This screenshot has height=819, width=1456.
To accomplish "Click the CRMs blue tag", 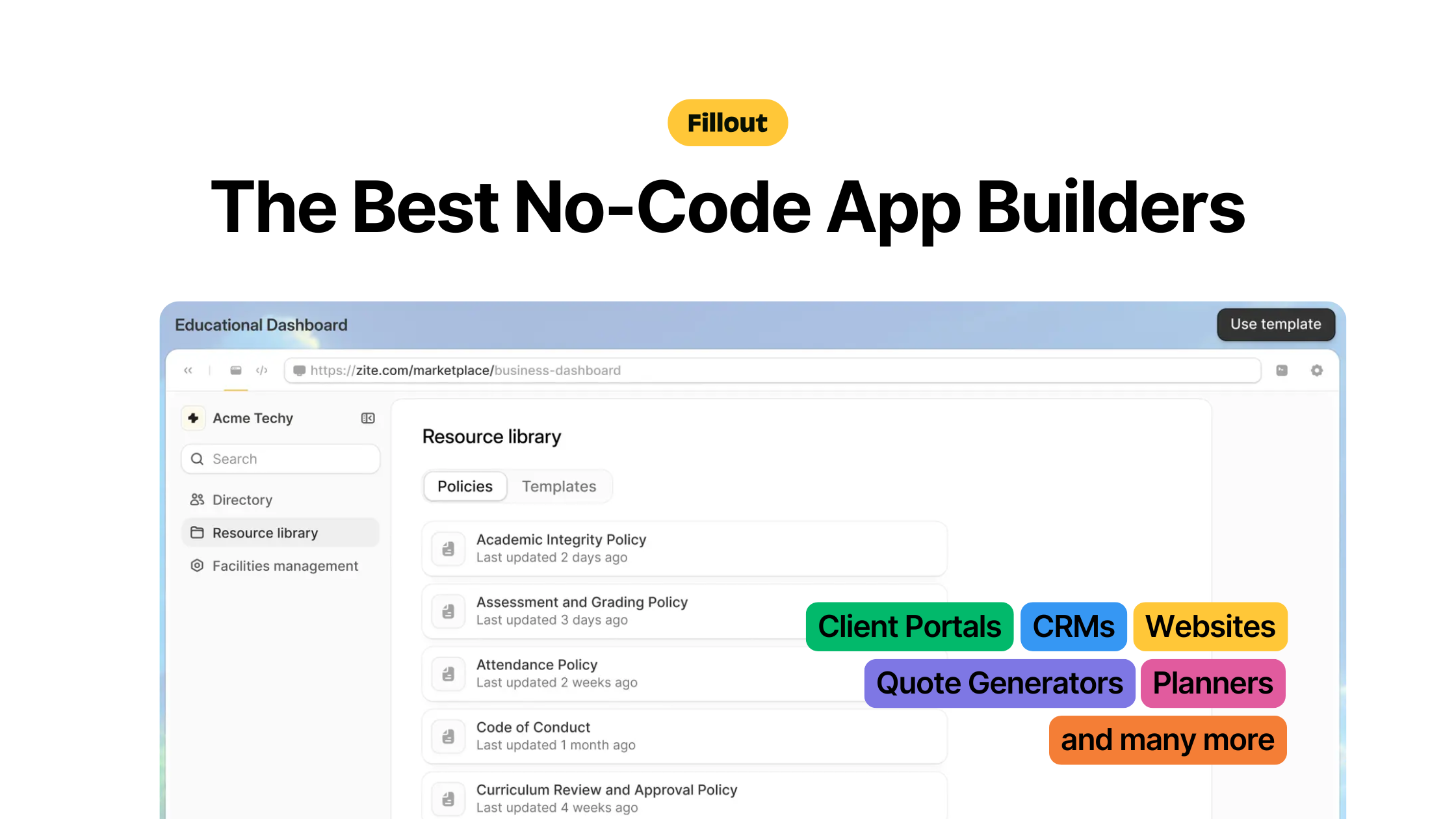I will click(x=1074, y=627).
